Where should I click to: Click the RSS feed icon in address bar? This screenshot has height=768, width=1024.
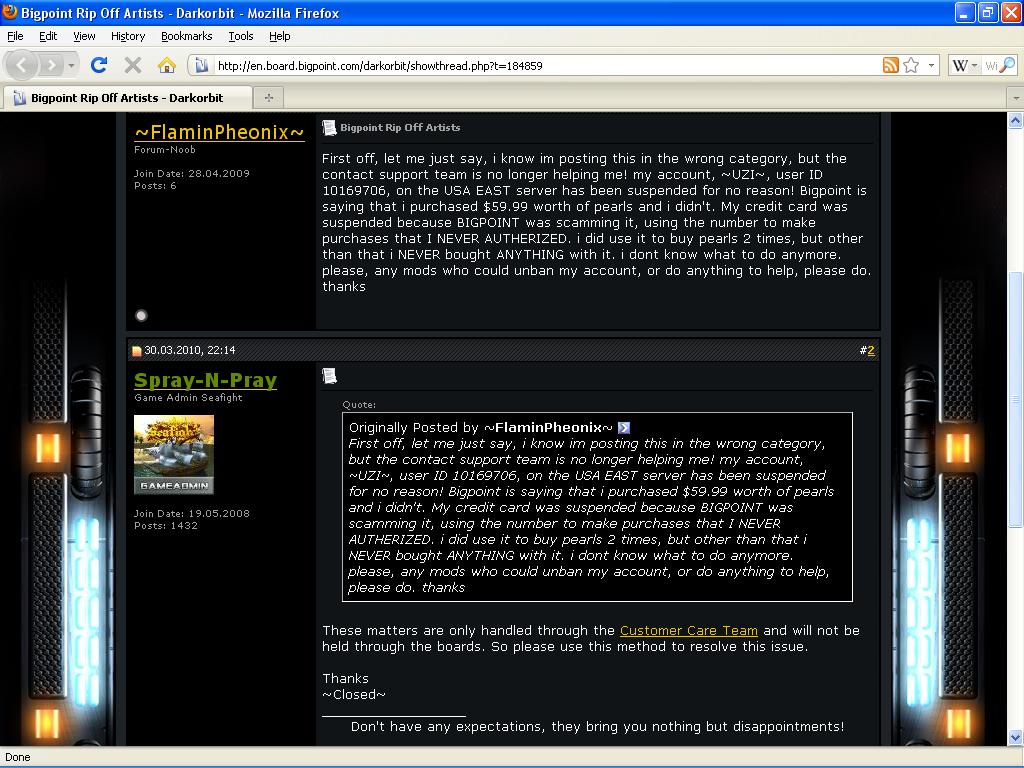point(890,65)
